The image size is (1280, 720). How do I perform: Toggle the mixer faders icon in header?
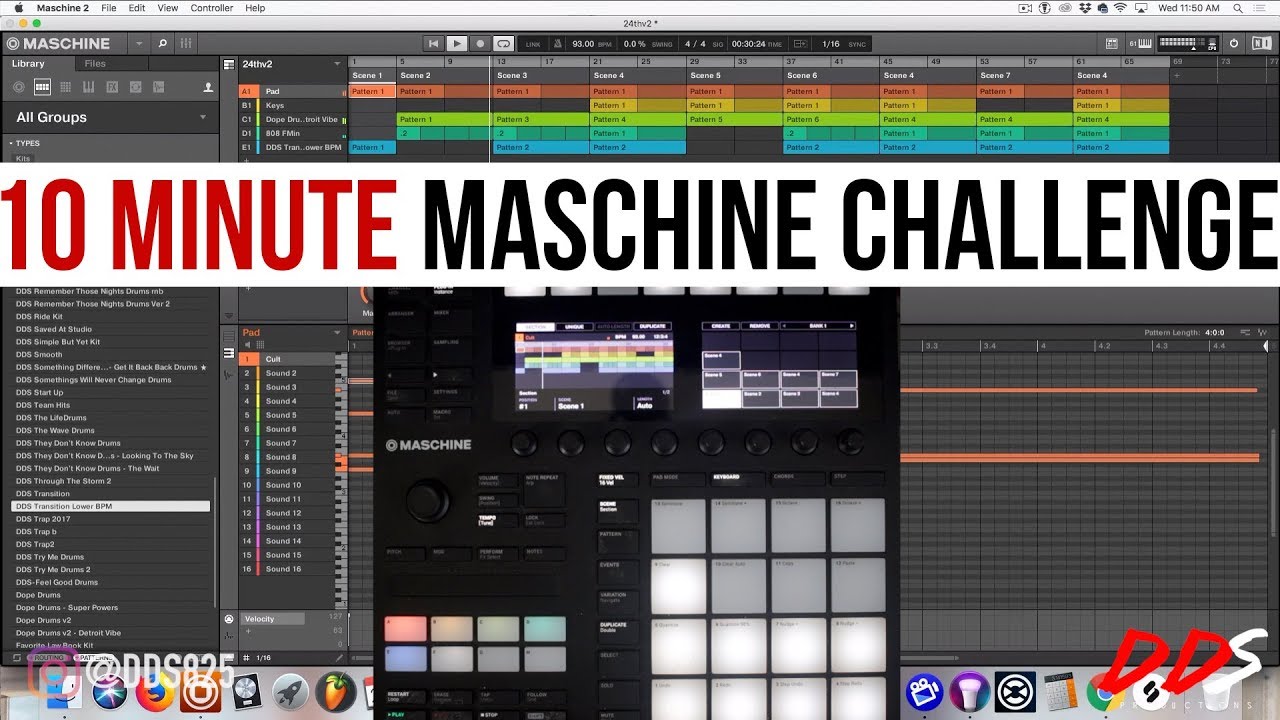(x=185, y=43)
